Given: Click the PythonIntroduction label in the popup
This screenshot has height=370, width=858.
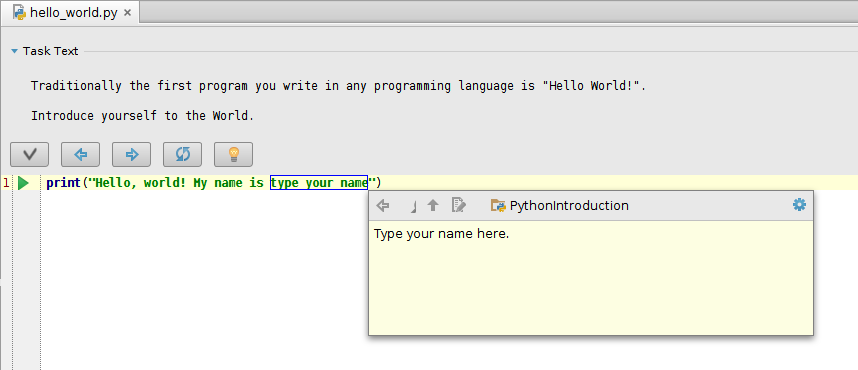Looking at the screenshot, I should (x=569, y=206).
